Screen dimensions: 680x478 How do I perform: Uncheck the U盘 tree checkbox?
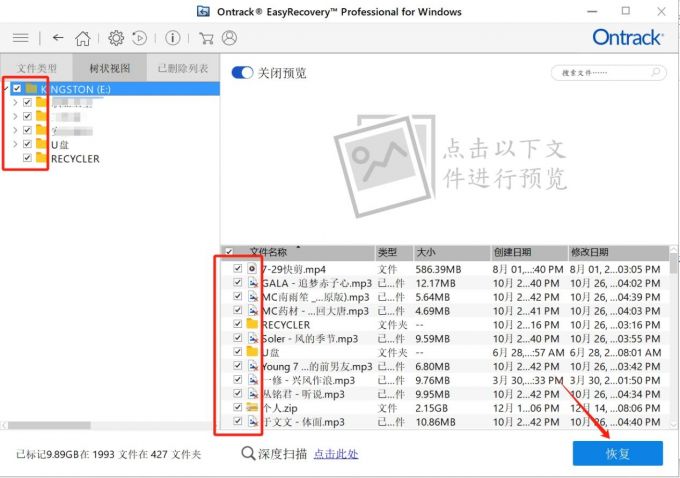point(27,144)
